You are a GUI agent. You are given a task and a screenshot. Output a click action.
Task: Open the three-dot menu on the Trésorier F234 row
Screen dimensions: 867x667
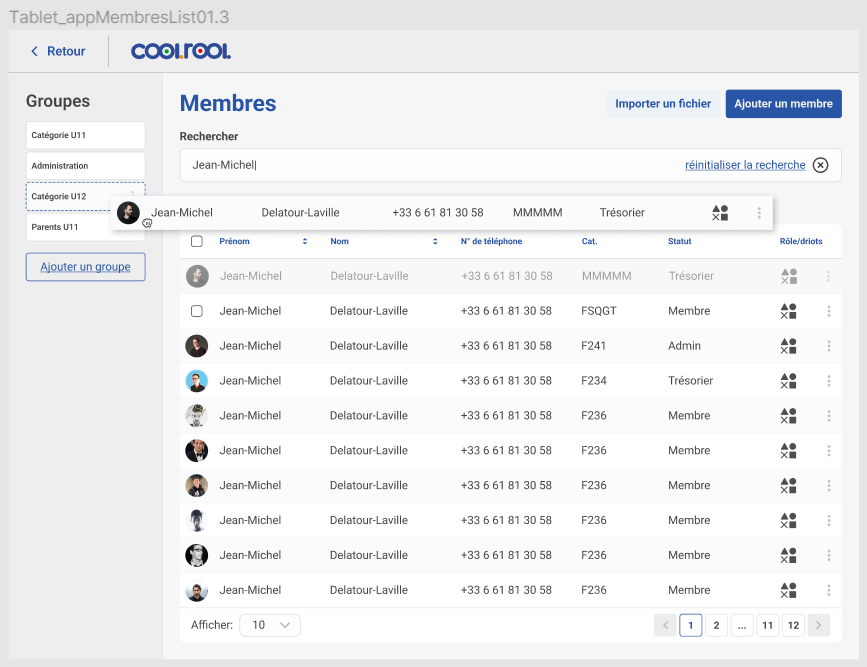(828, 380)
